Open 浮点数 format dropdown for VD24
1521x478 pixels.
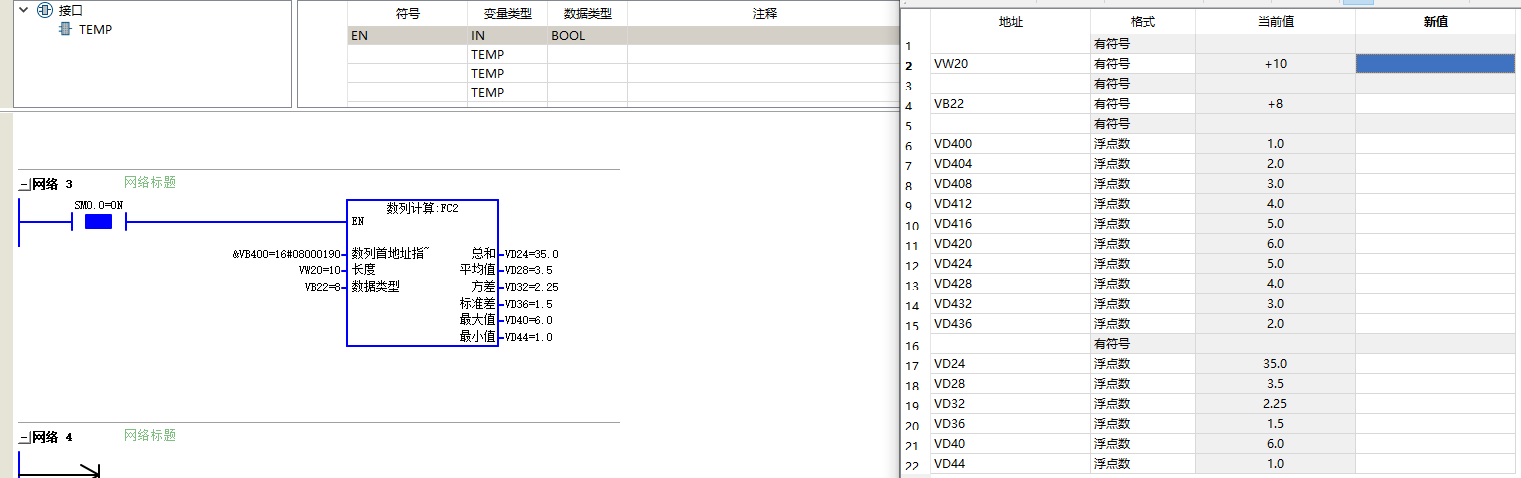click(x=1143, y=364)
